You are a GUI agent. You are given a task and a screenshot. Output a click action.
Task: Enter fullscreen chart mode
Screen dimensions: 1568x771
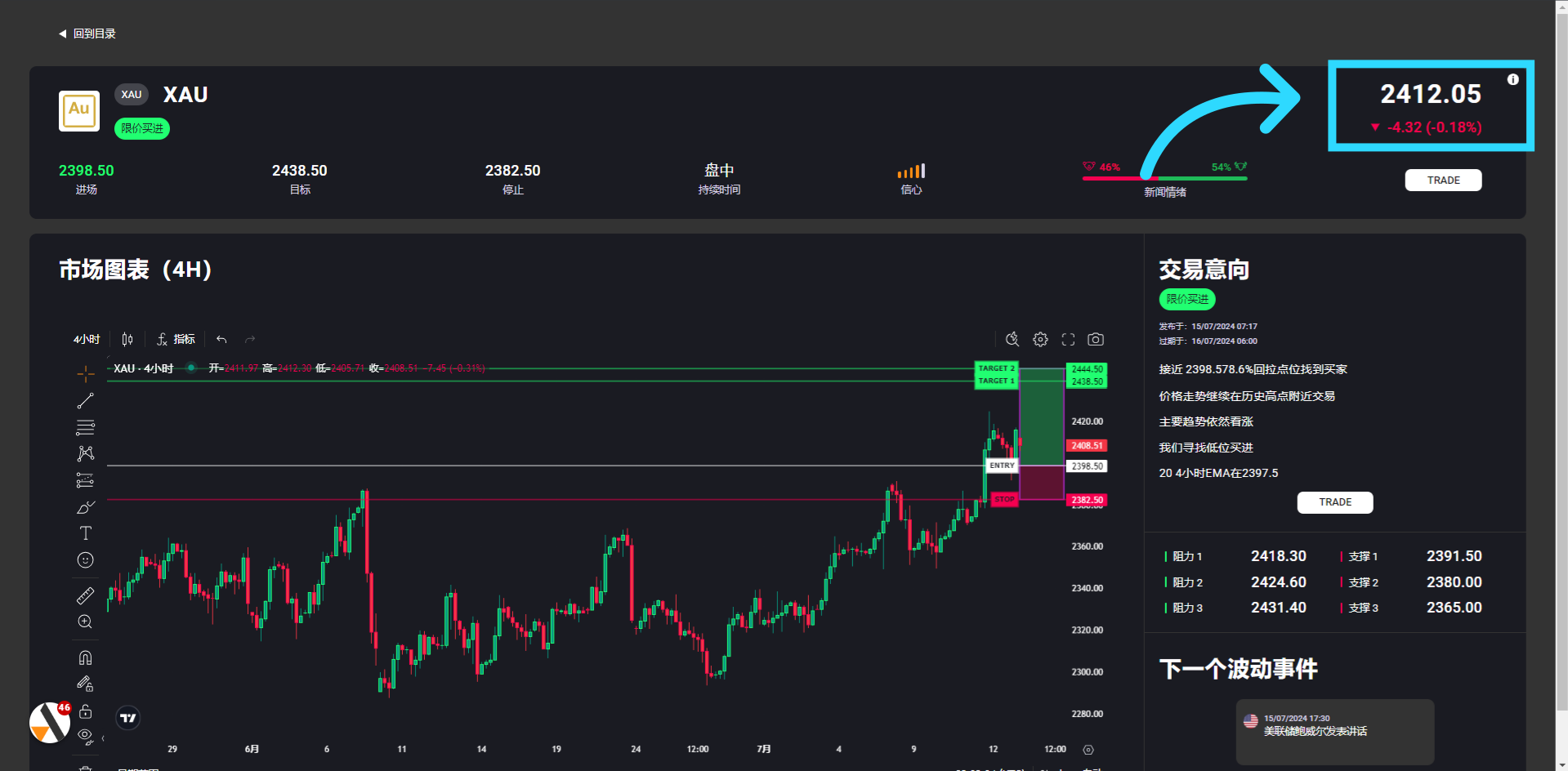[x=1068, y=339]
